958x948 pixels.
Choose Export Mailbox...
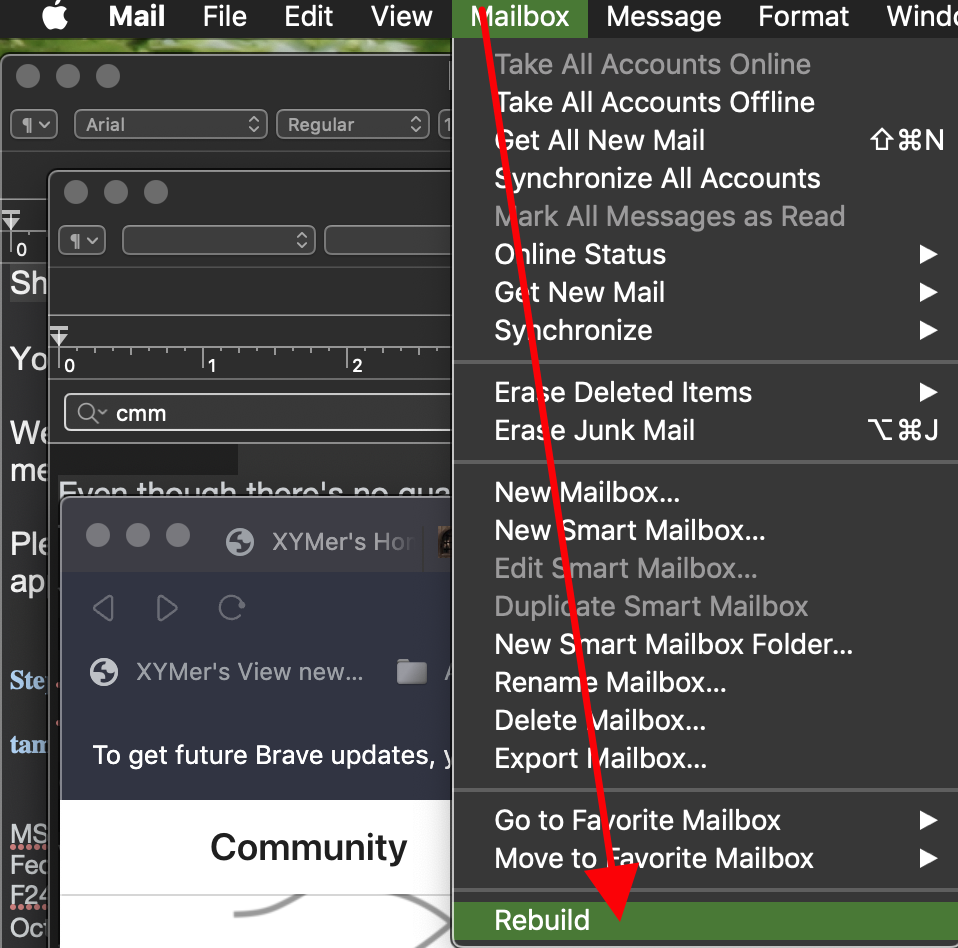click(706, 758)
